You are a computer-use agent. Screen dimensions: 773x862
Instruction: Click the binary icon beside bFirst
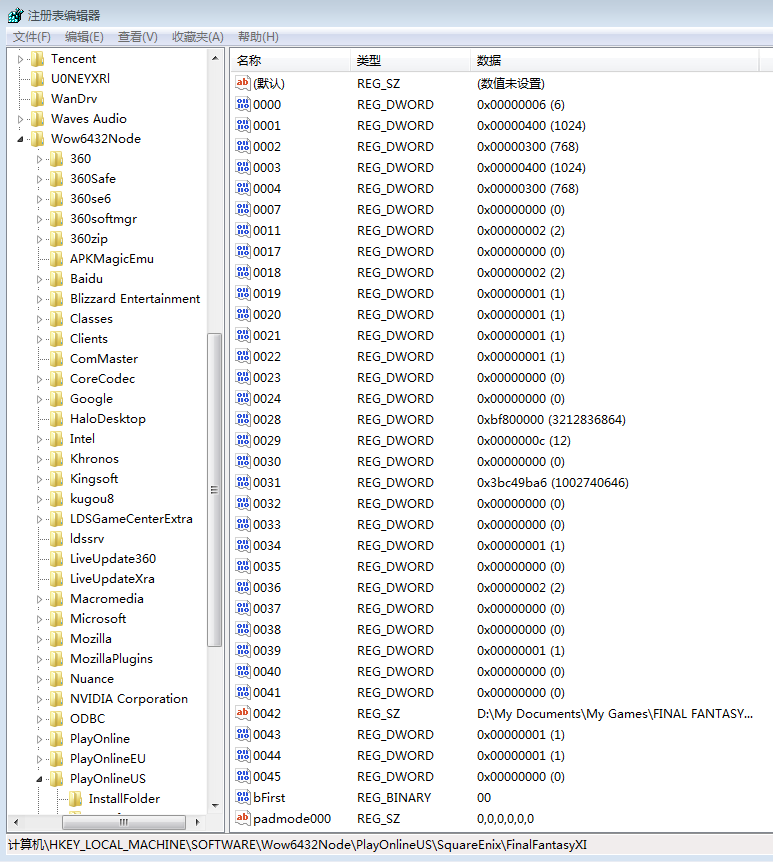click(242, 797)
